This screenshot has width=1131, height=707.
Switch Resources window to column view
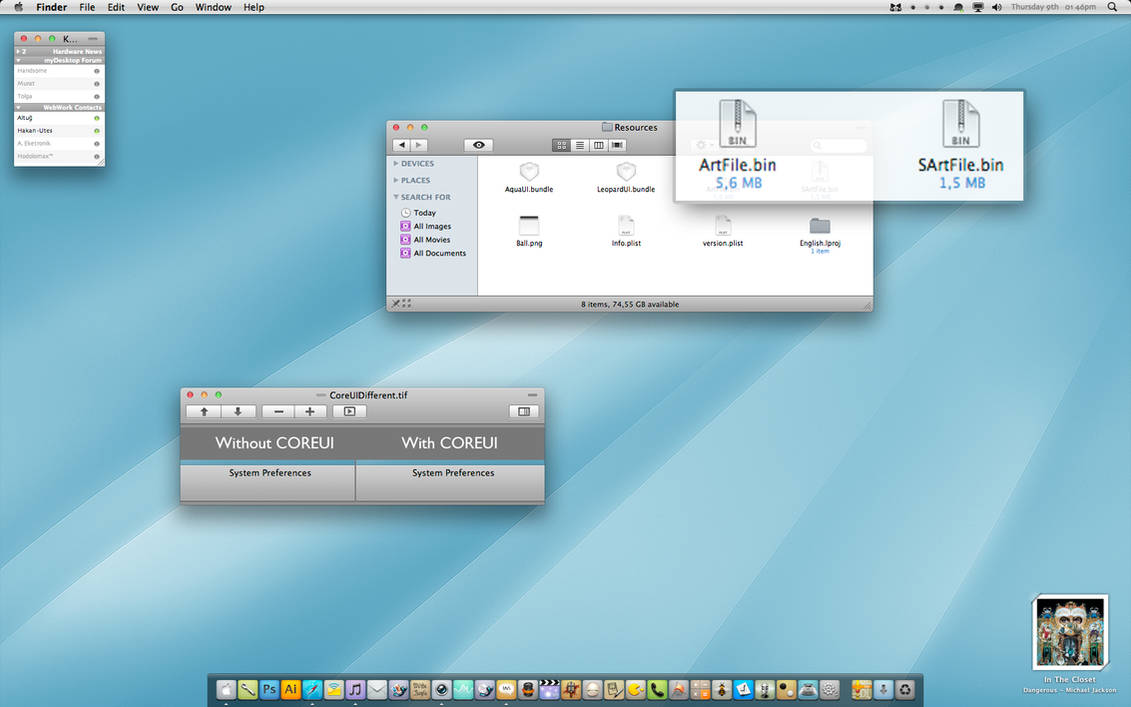[x=599, y=145]
